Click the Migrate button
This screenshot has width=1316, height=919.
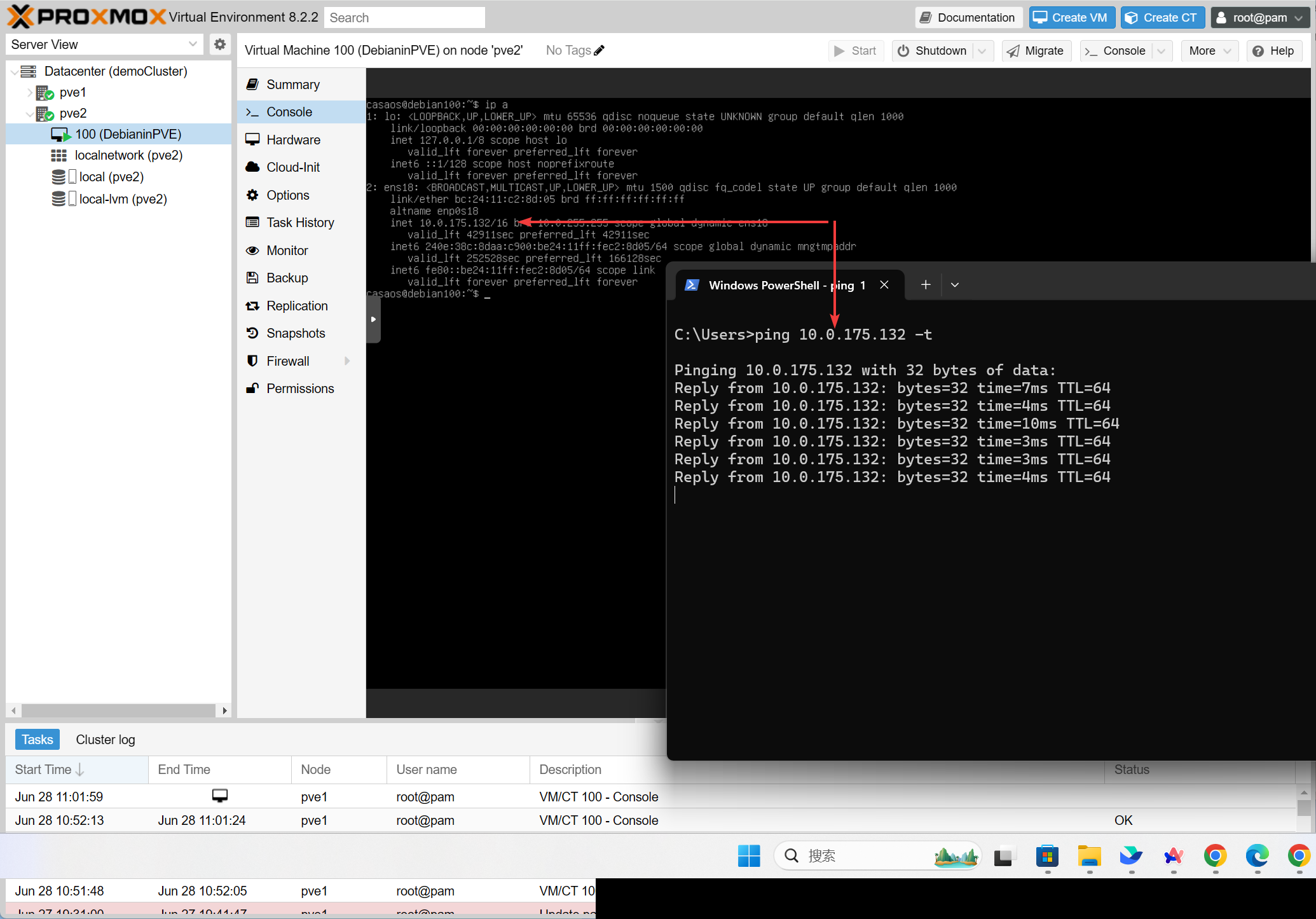click(1036, 51)
